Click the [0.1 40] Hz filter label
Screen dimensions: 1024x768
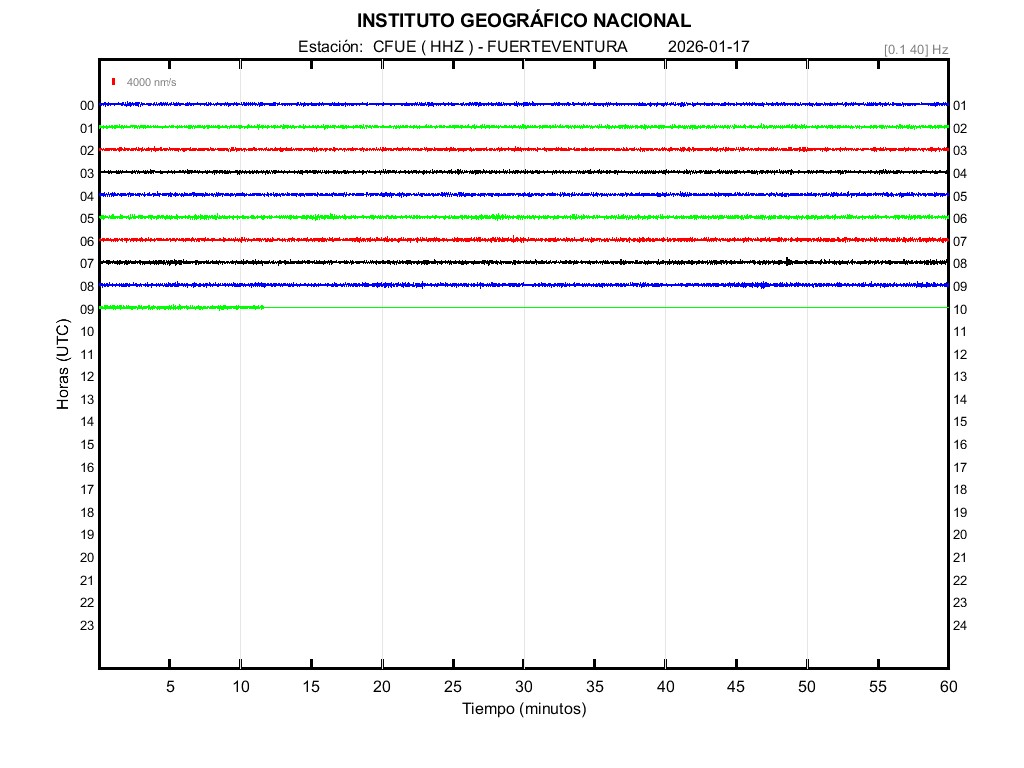[x=915, y=49]
